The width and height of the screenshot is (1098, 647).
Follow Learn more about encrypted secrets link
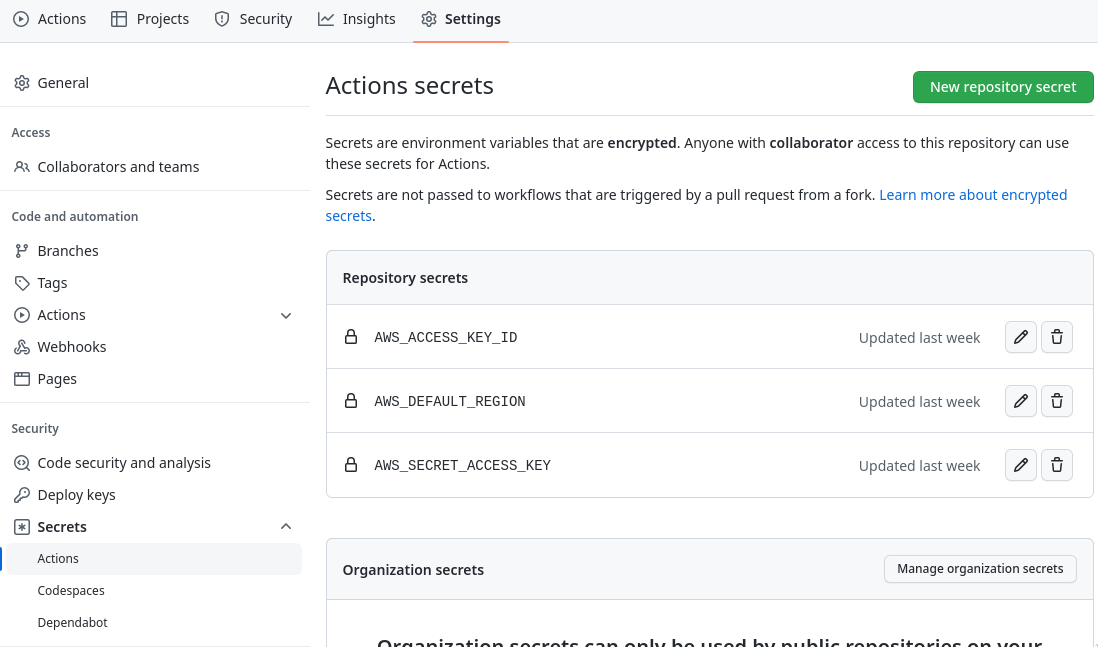[x=973, y=195]
